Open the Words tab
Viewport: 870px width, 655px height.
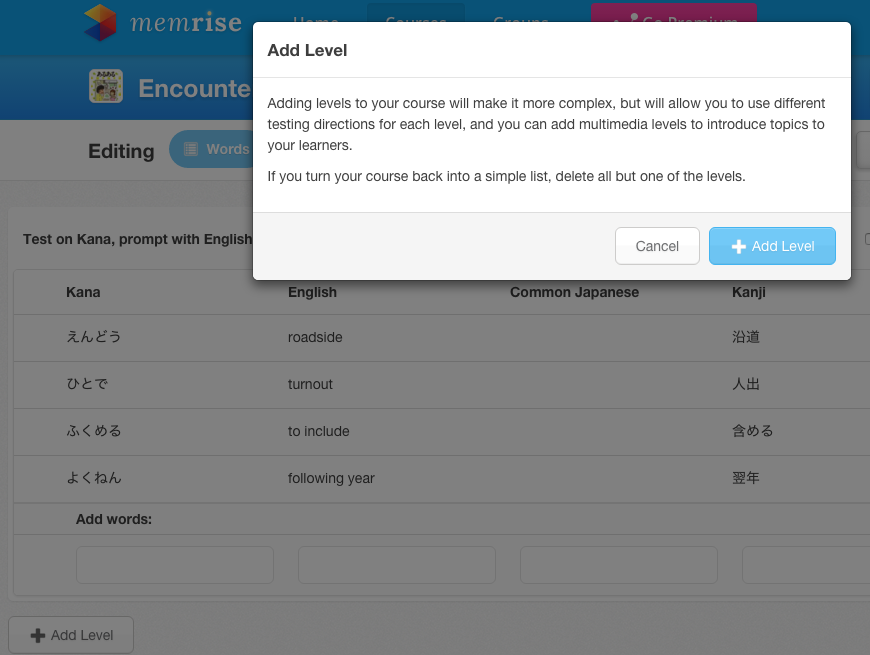point(211,149)
